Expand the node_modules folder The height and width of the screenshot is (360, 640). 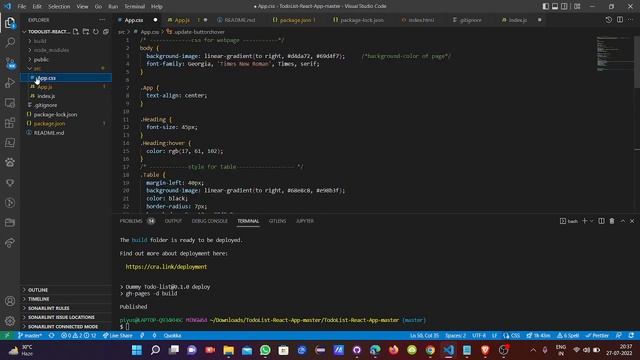coord(51,50)
